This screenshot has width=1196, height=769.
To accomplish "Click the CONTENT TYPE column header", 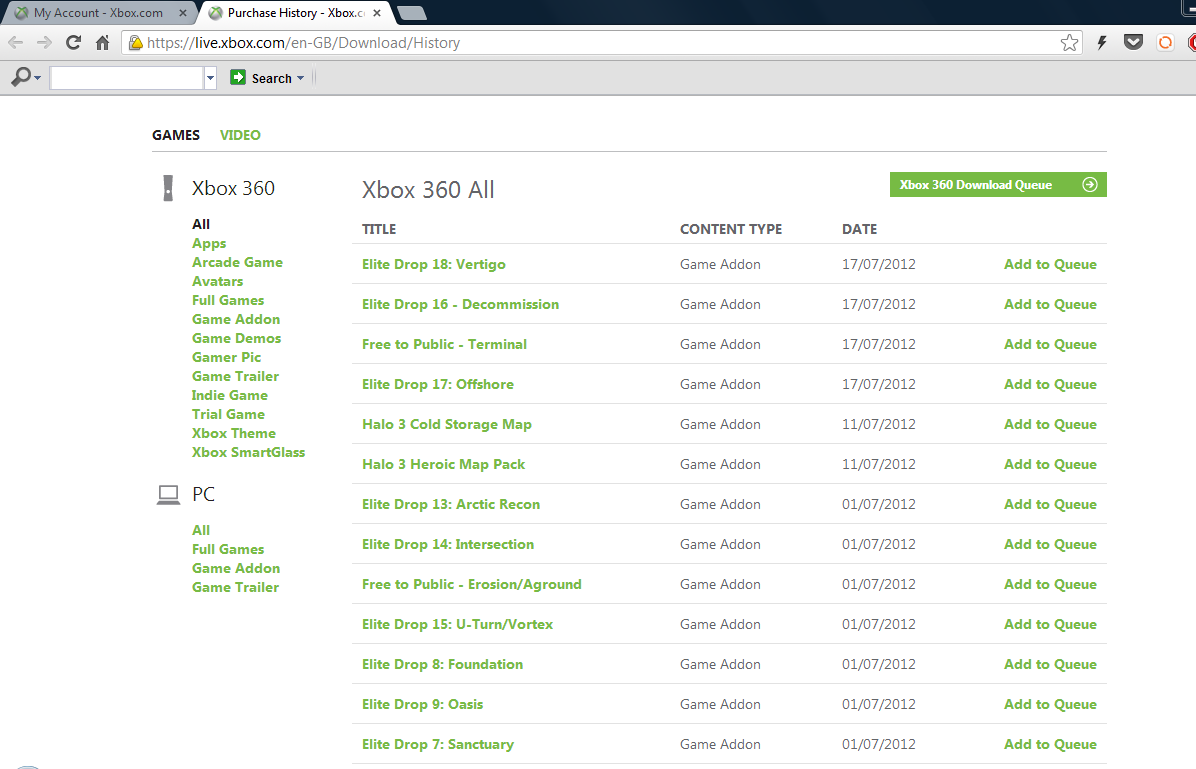I will [731, 229].
